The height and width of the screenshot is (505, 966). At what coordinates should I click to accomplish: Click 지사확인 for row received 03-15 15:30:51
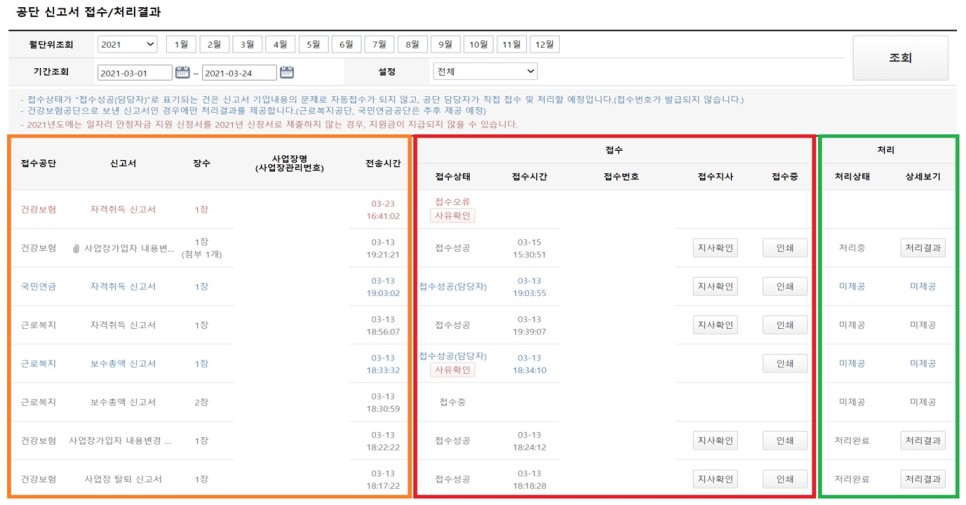click(x=715, y=248)
